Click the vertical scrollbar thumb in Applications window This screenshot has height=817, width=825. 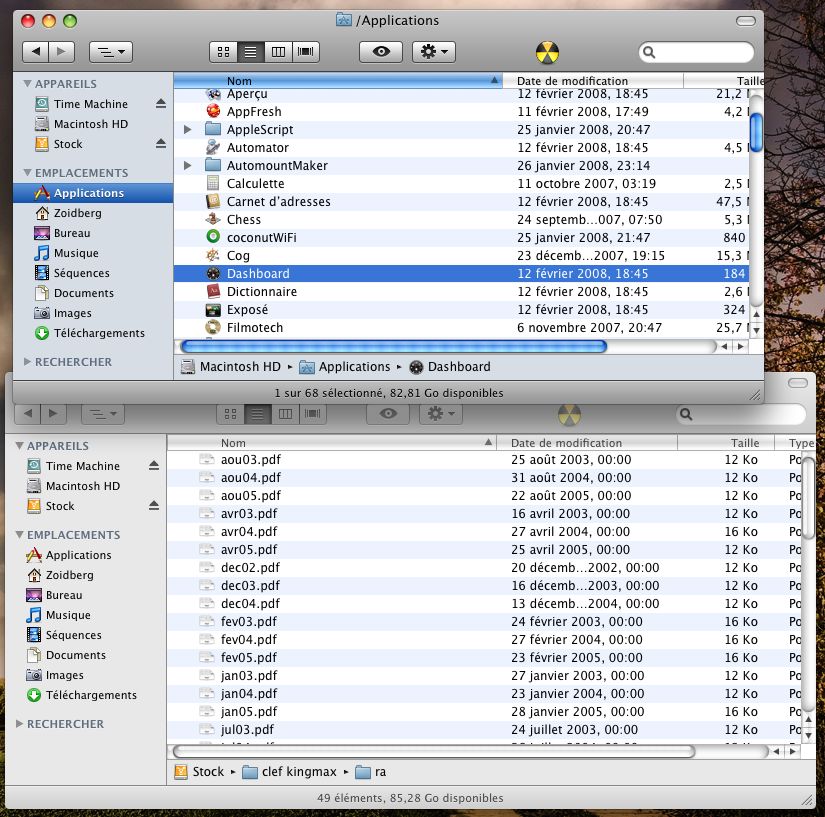point(756,132)
